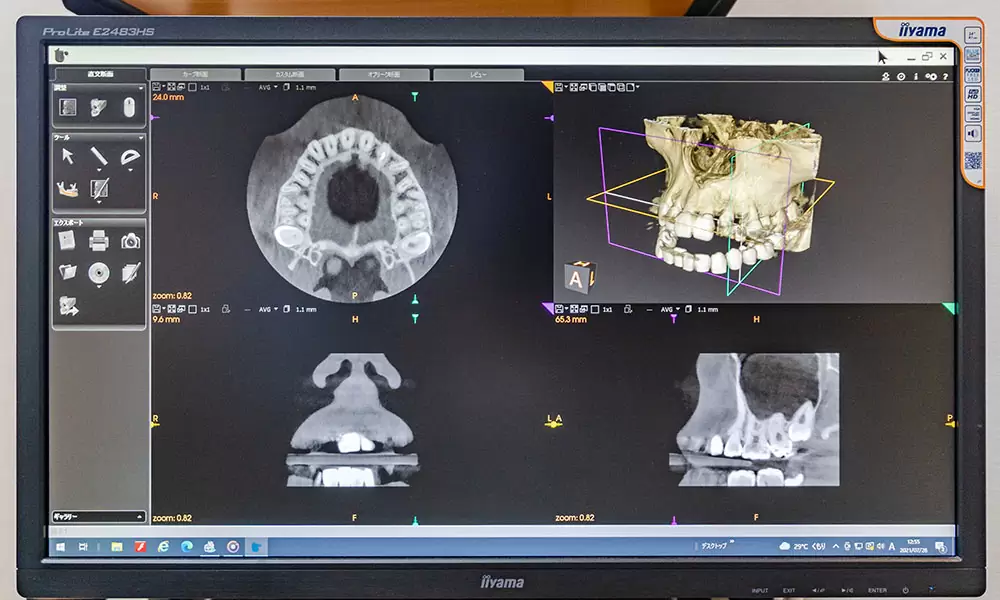This screenshot has width=1000, height=600.
Task: Click the camera snapshot export icon
Action: (130, 240)
